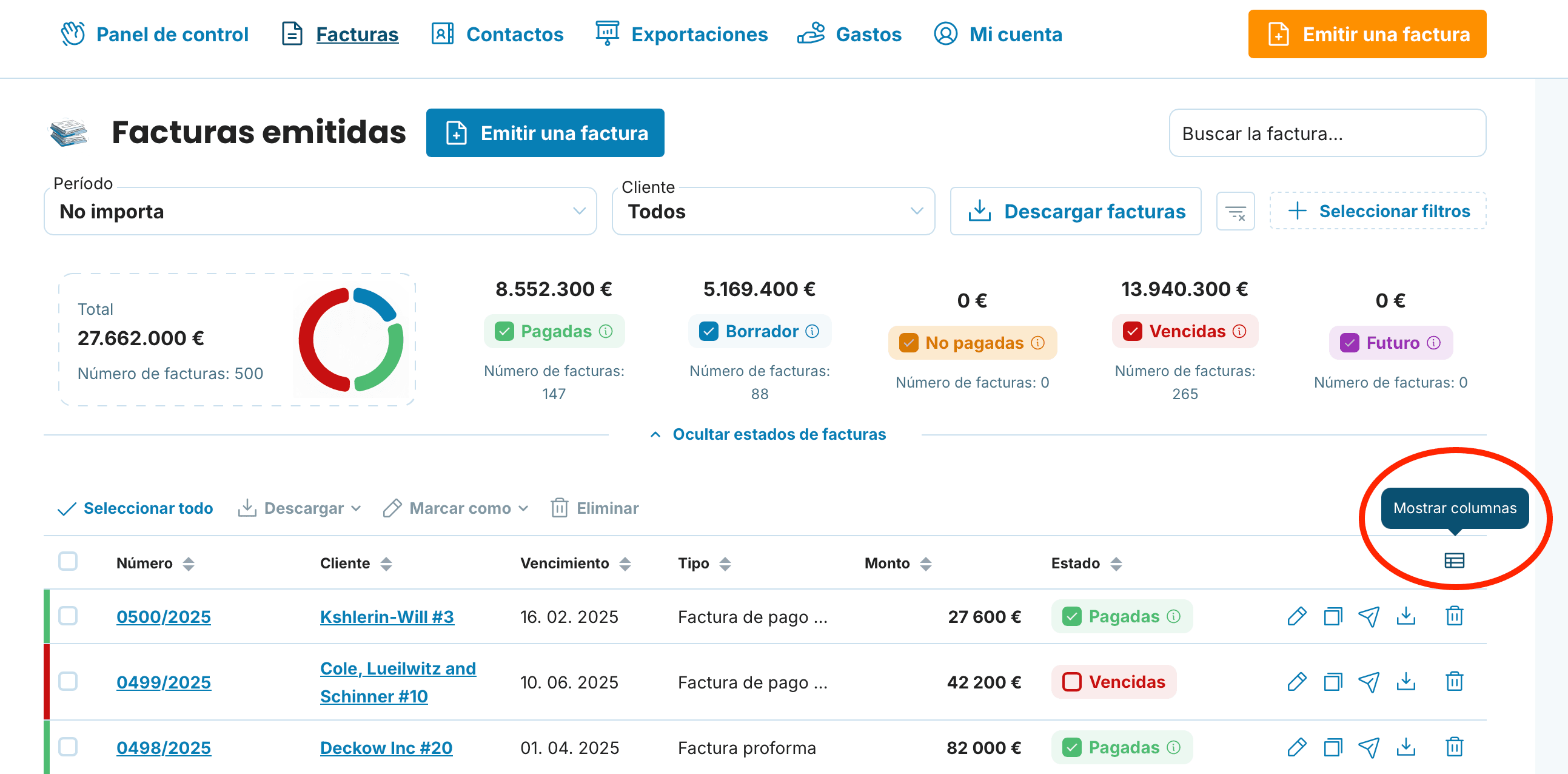Go to Panel de control

click(155, 34)
